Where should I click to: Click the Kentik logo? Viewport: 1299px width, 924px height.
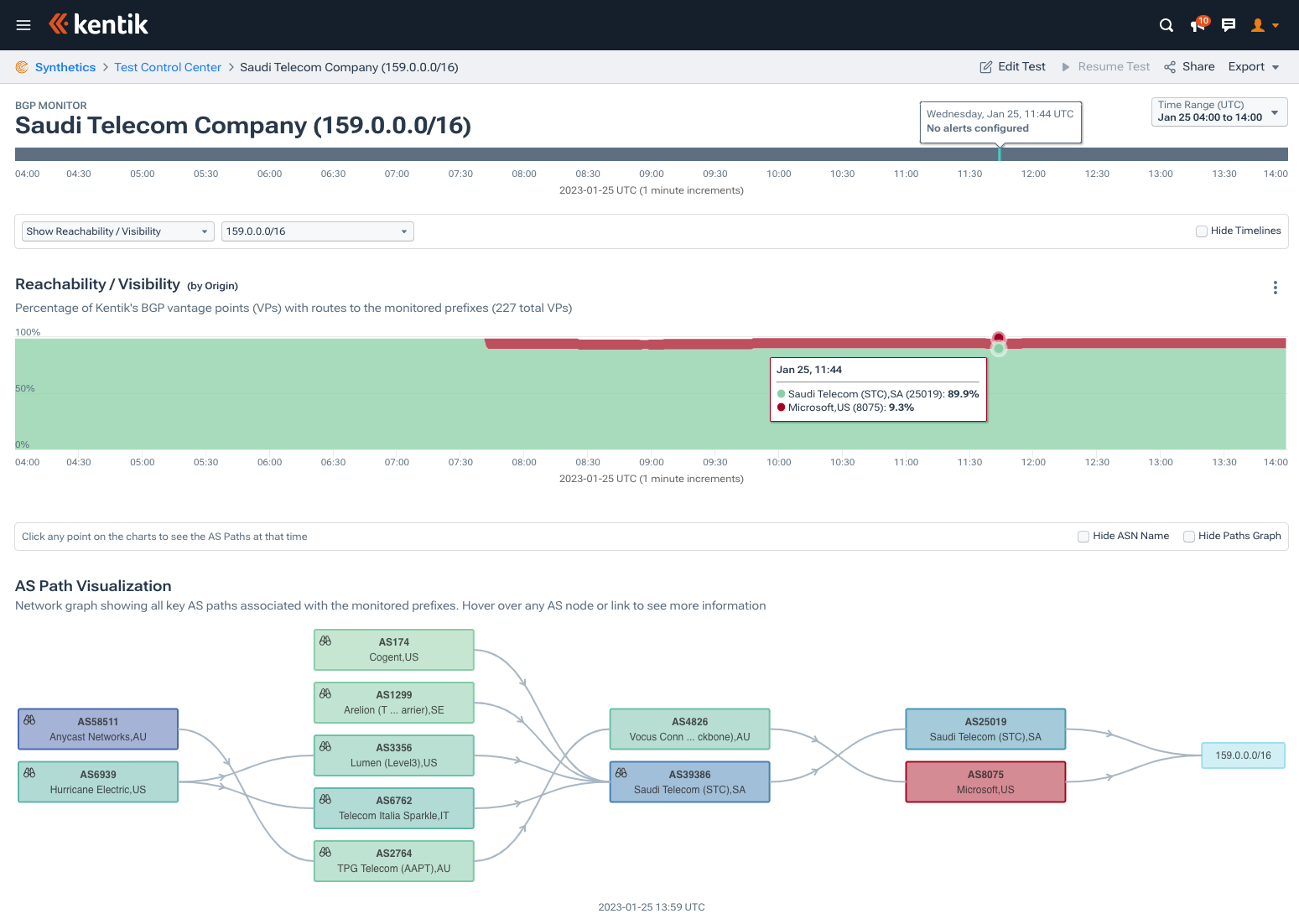click(x=98, y=24)
